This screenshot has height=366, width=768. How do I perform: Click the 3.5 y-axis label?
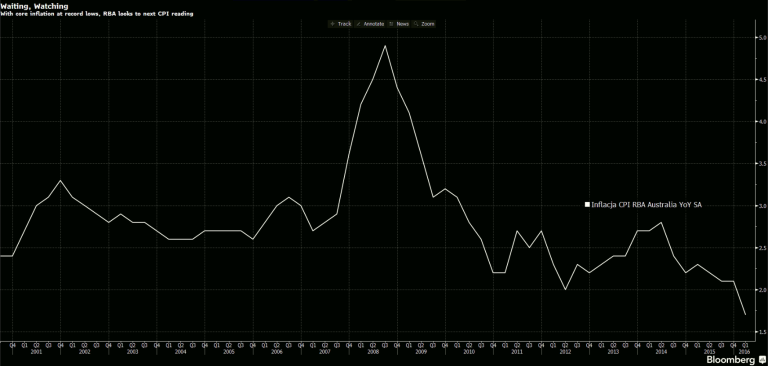click(763, 164)
